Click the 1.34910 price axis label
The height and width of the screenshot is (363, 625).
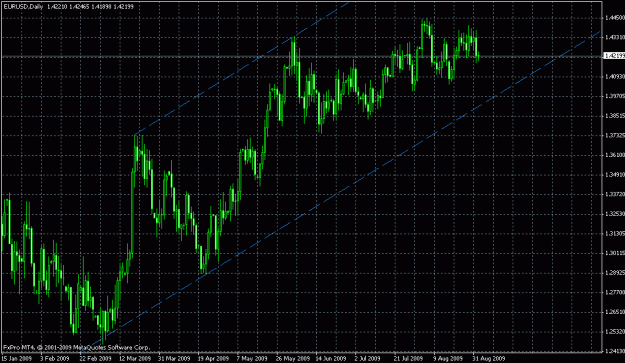click(x=615, y=175)
